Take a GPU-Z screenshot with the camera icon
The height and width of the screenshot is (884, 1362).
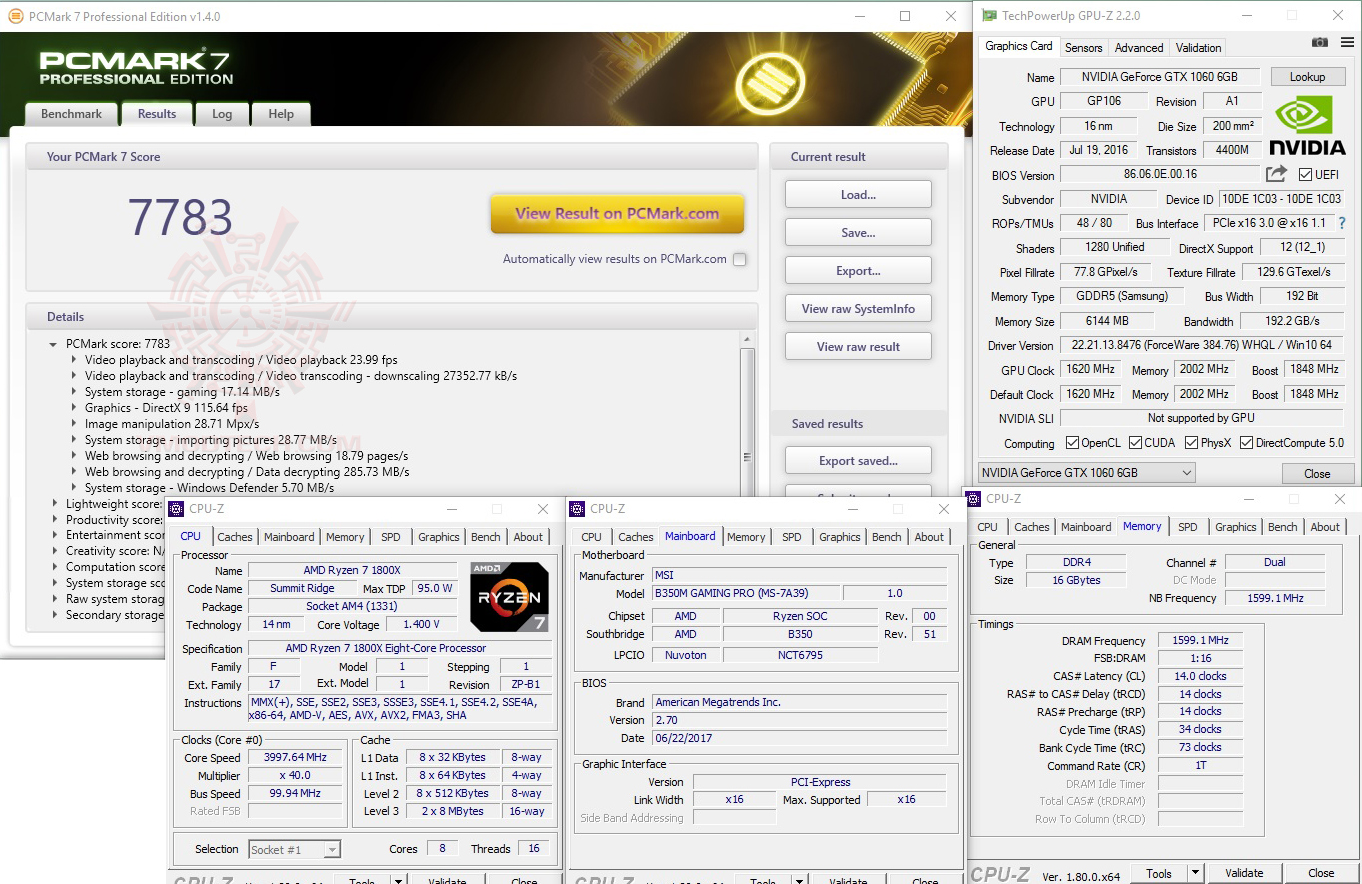pyautogui.click(x=1320, y=42)
